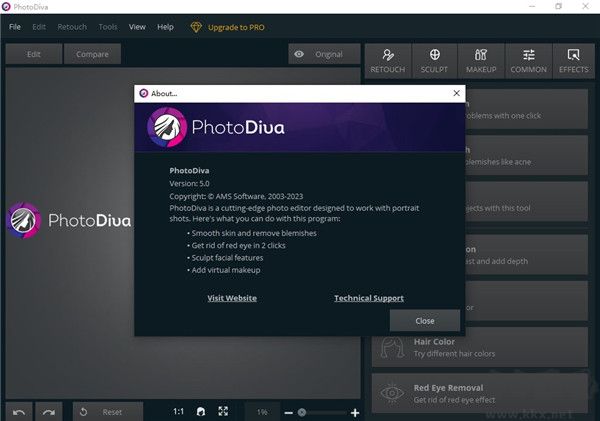Click the About dialog title icon
This screenshot has width=600, height=421.
click(x=143, y=93)
